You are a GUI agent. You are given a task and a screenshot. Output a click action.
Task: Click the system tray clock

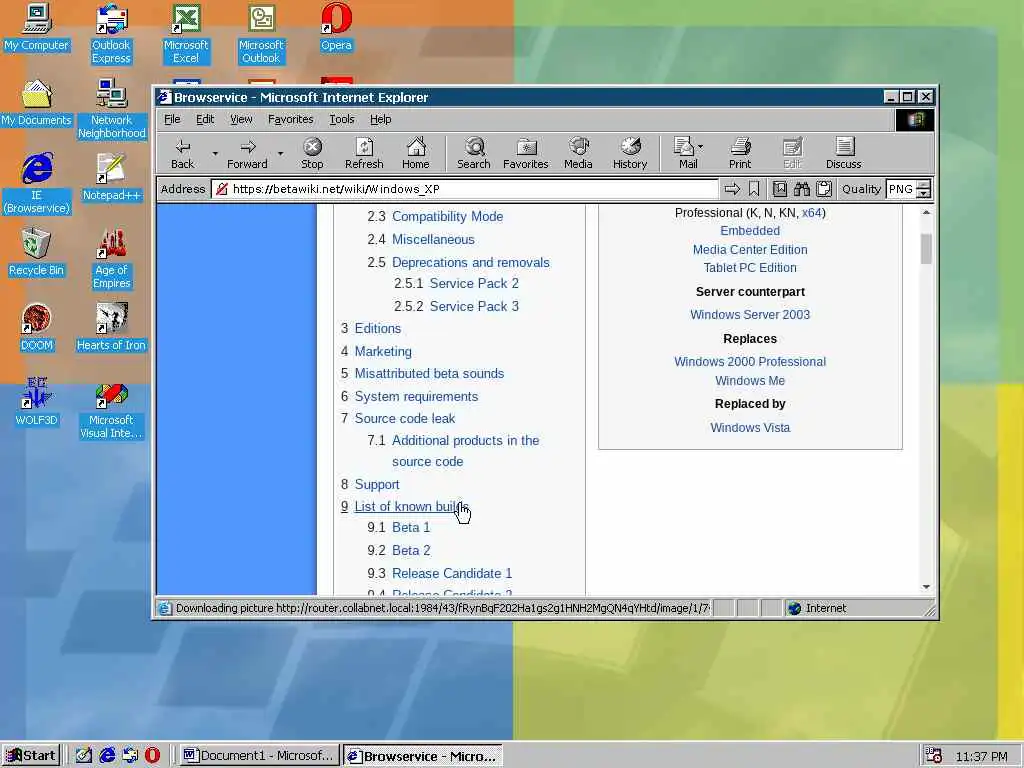pos(982,756)
